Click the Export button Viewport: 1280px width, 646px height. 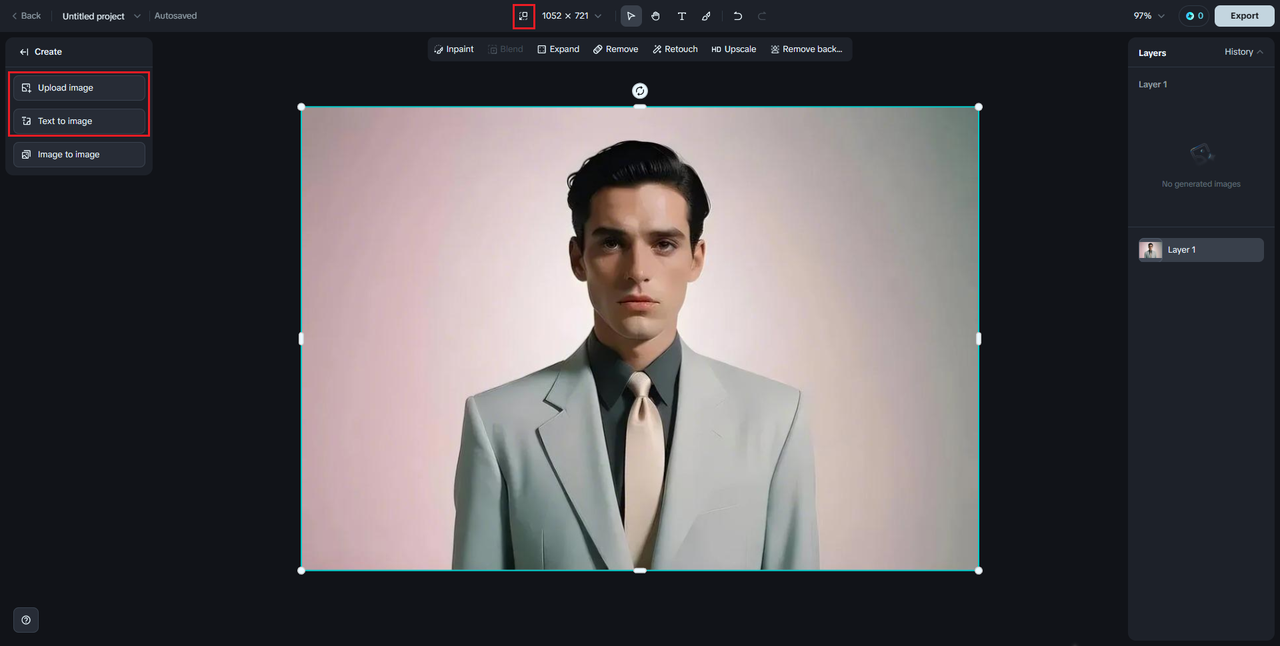(1244, 16)
